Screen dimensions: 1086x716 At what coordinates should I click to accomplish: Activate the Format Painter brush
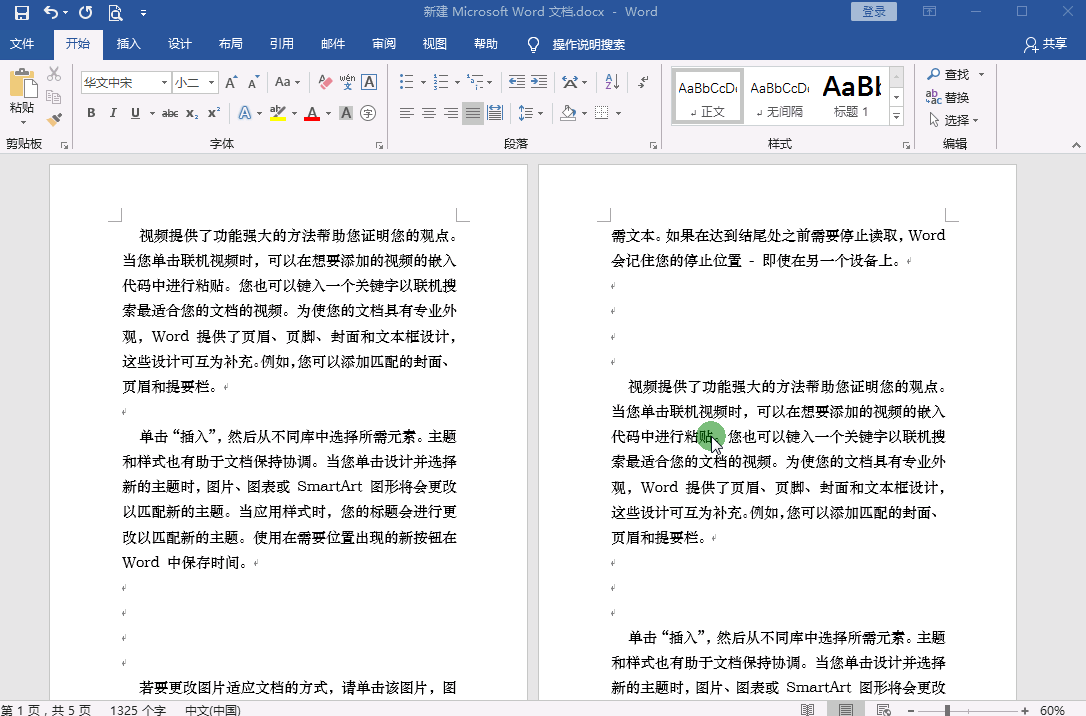pyautogui.click(x=54, y=120)
